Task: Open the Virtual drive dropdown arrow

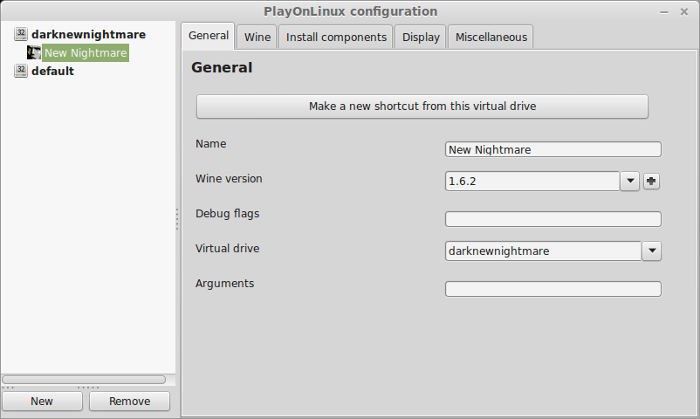Action: (x=652, y=251)
